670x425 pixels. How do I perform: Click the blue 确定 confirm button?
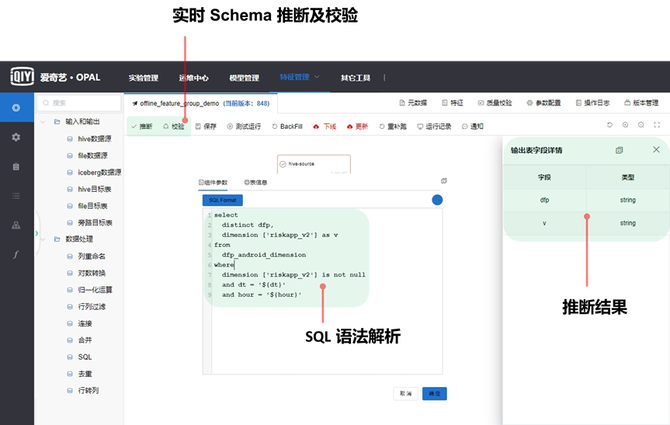(433, 393)
